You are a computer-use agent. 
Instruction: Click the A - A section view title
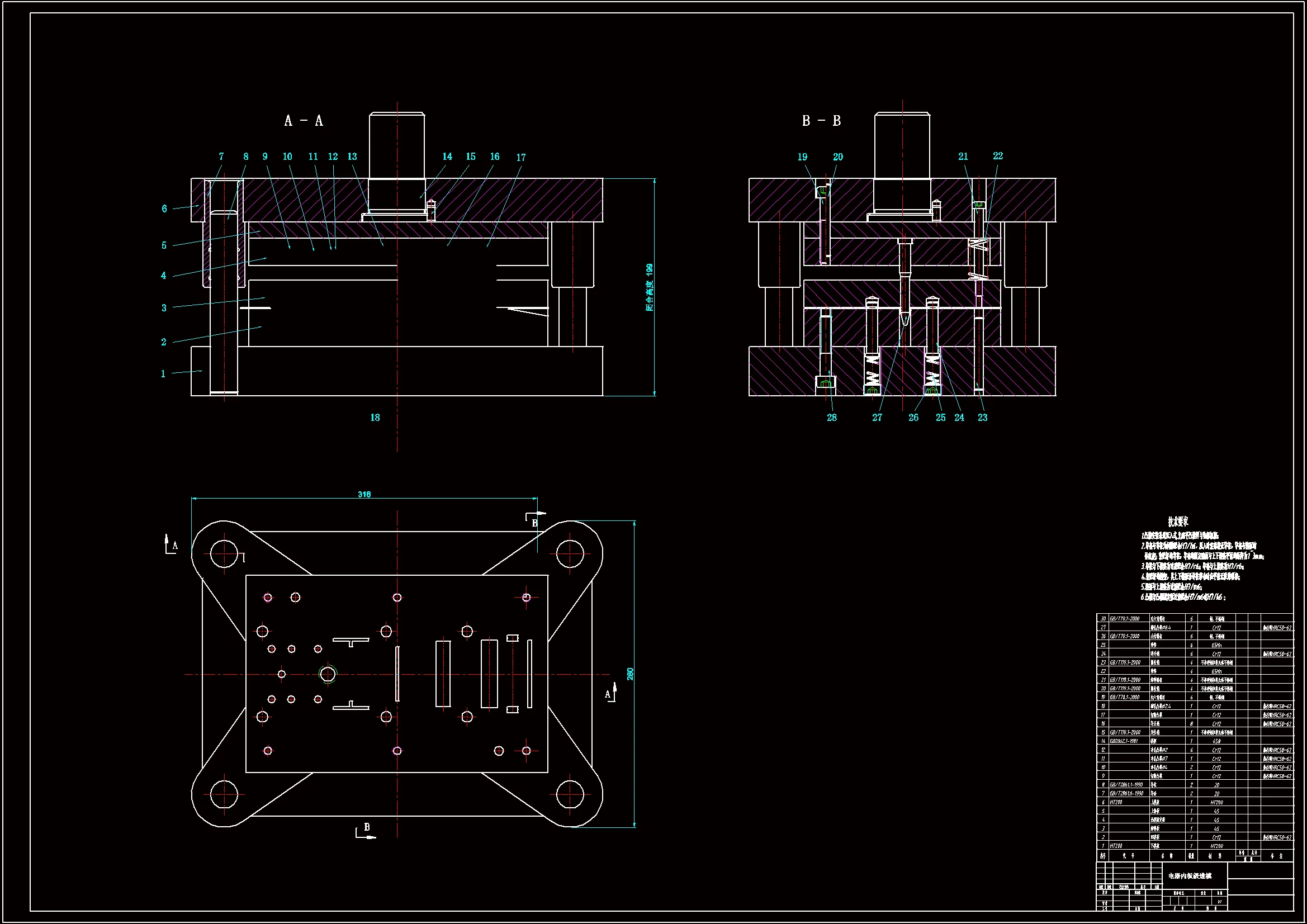point(304,121)
